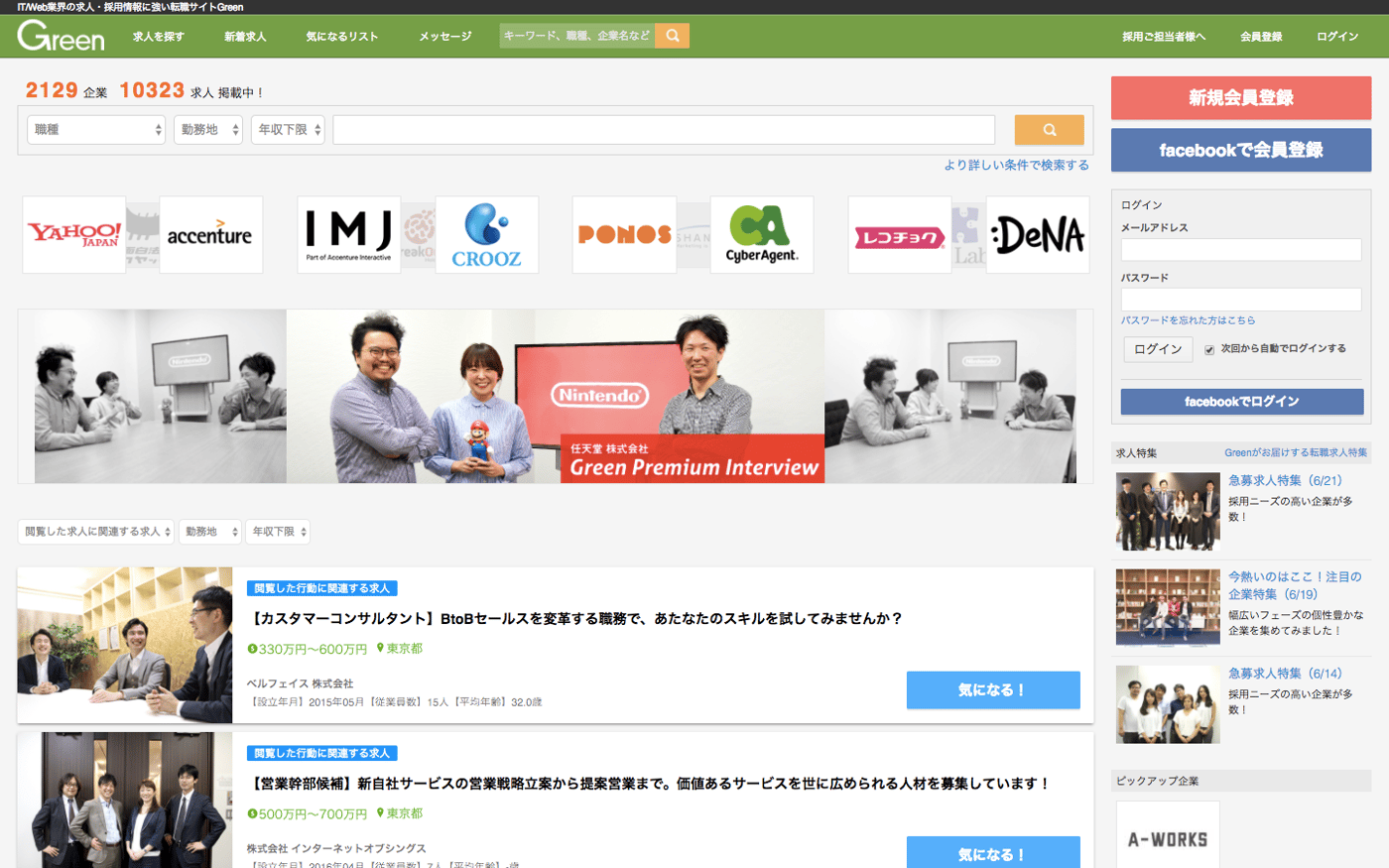Viewport: 1389px width, 868px height.
Task: Open インターネットオブシングス job listing photo
Action: click(125, 801)
